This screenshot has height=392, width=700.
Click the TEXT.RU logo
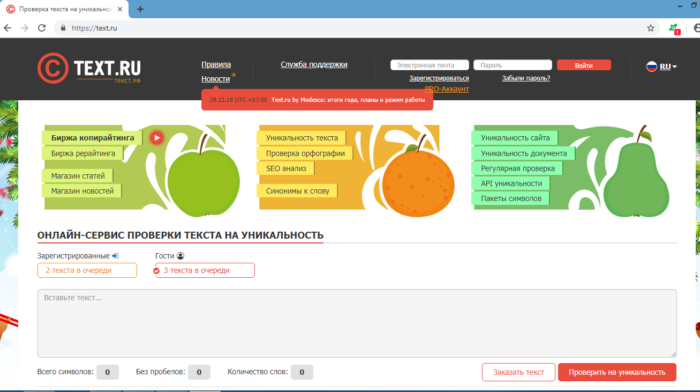pyautogui.click(x=89, y=68)
